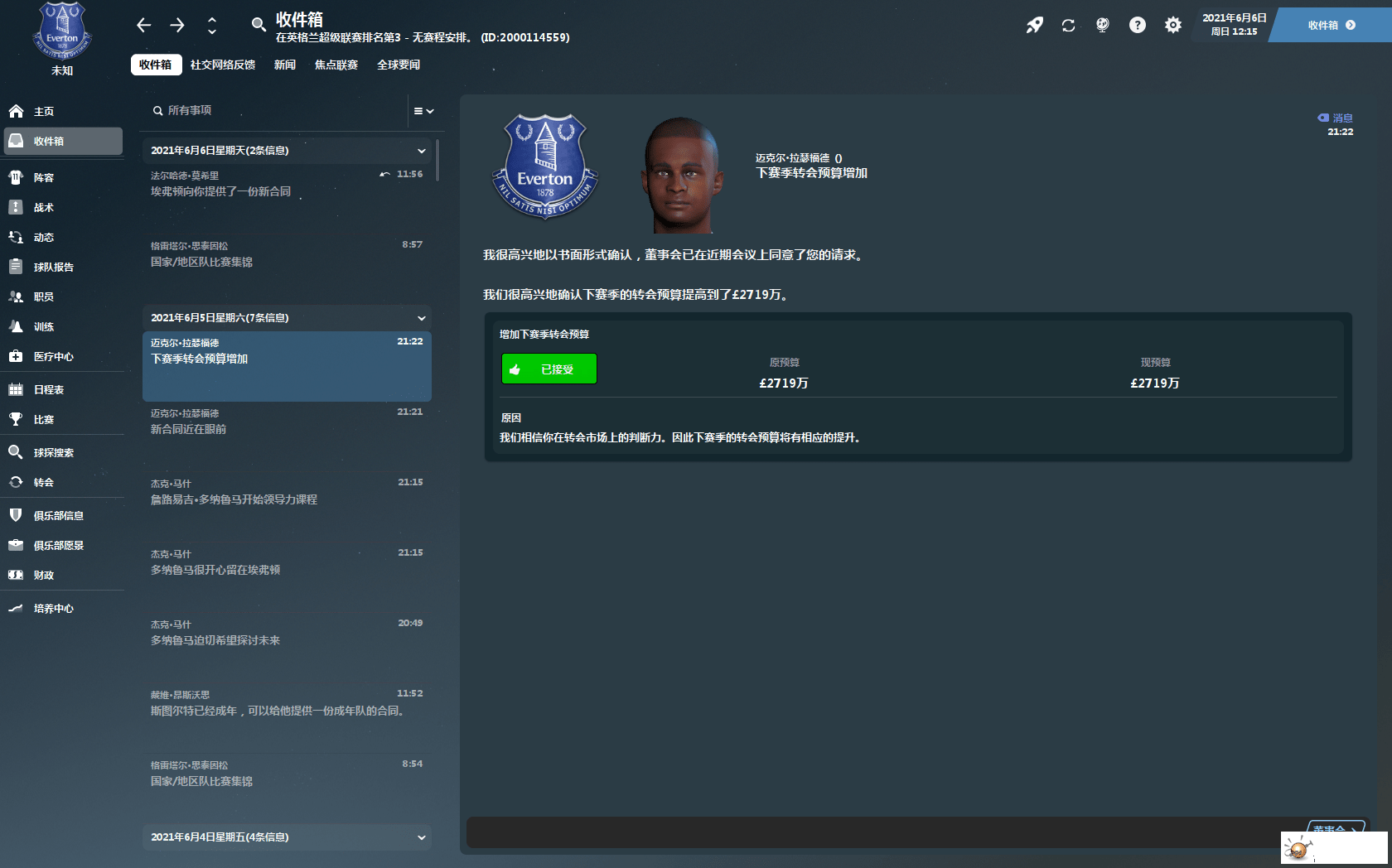Open the 财政 finances sidebar icon

click(x=16, y=575)
